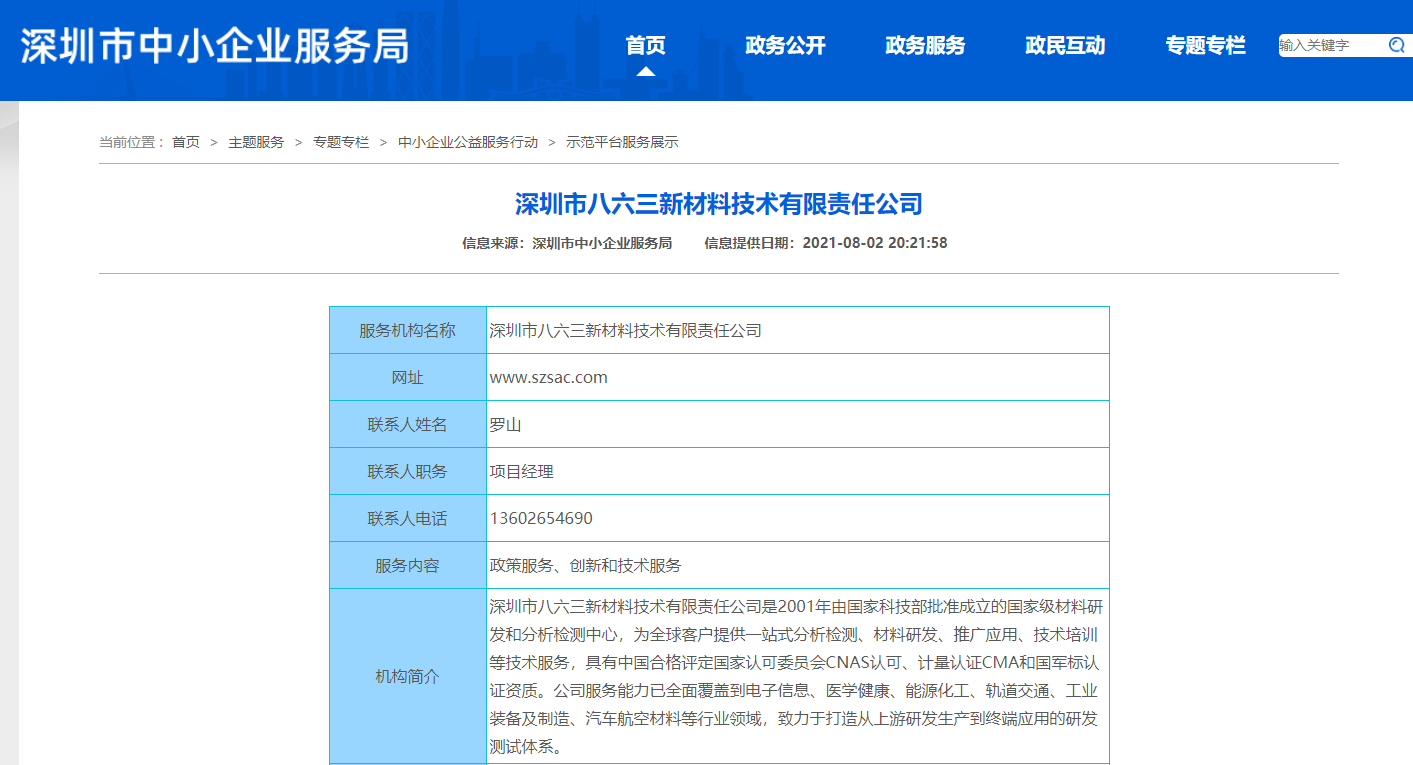The width and height of the screenshot is (1413, 765).
Task: Click the 信息来源 text line
Action: coord(567,243)
